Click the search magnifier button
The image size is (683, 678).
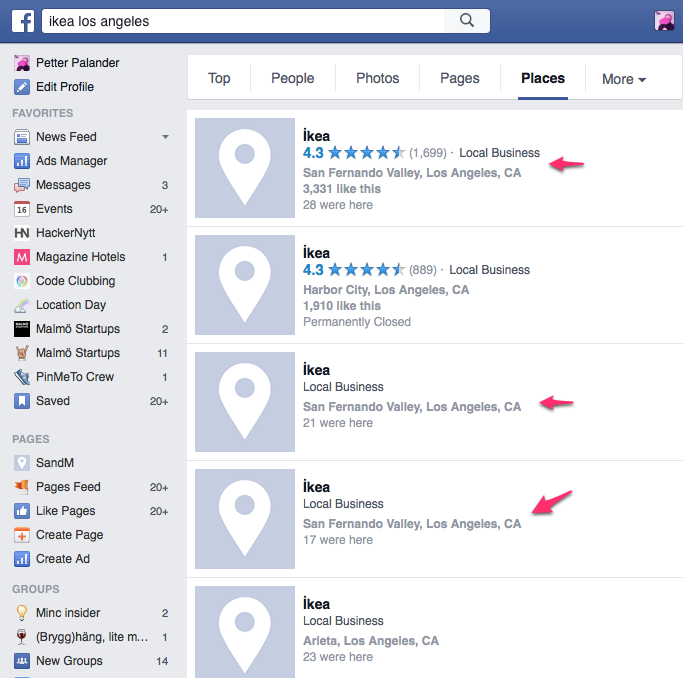(467, 20)
